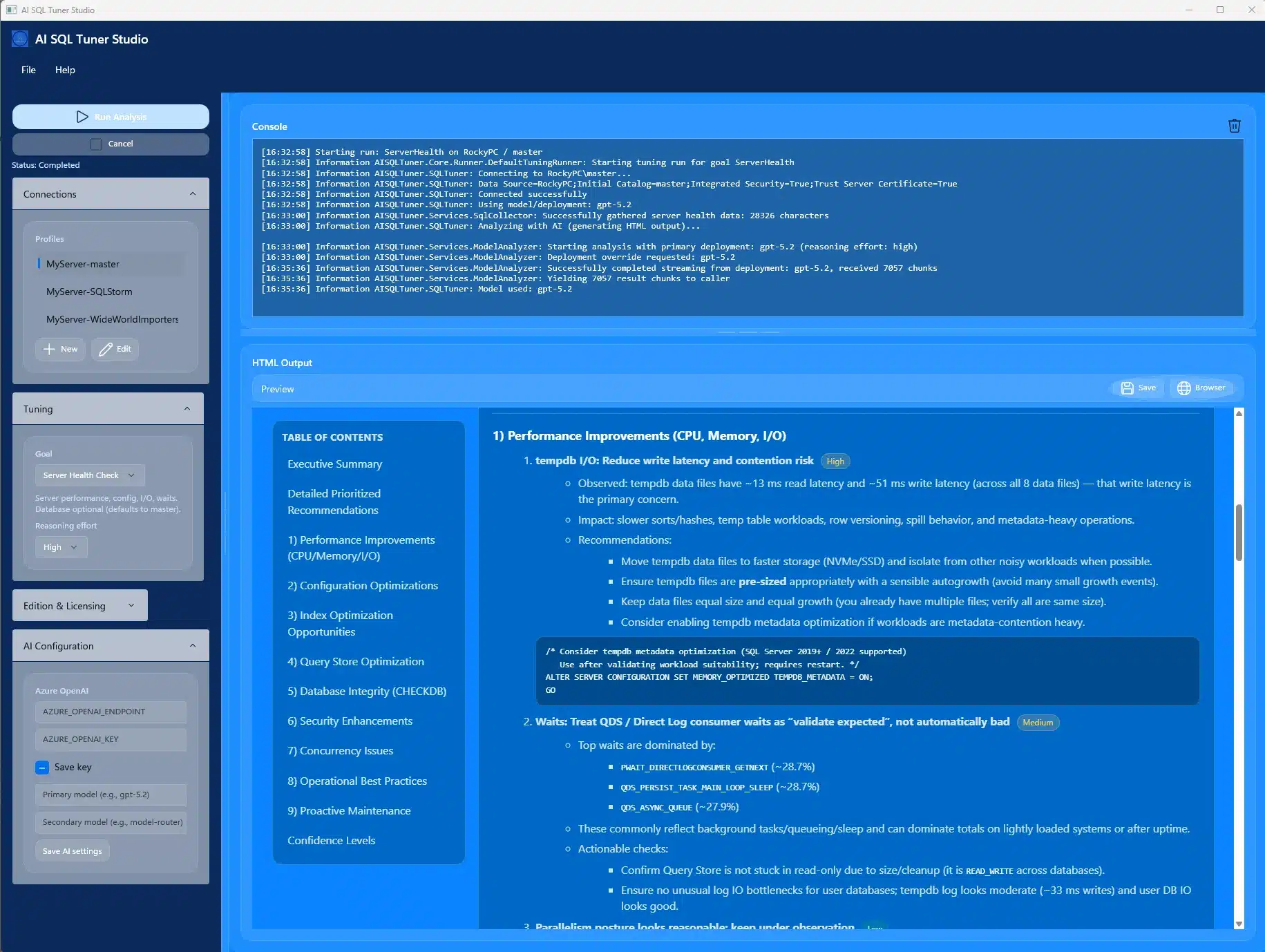Click the AI SQL Tuner Studio logo
The height and width of the screenshot is (952, 1265).
(x=19, y=39)
